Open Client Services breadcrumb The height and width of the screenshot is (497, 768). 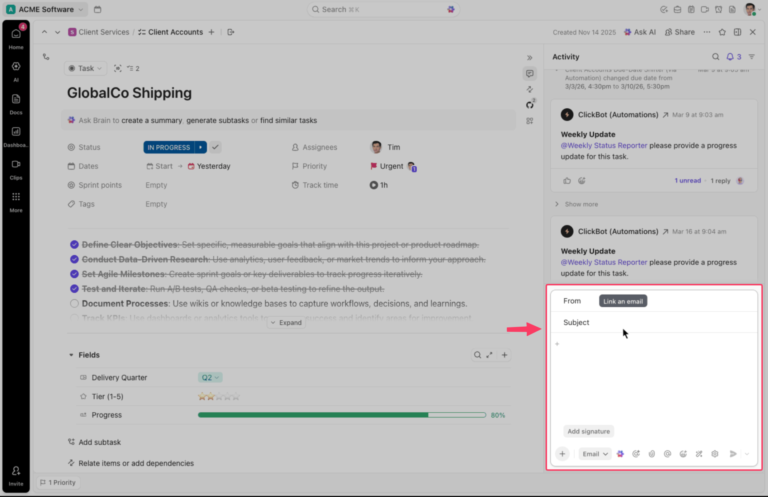point(99,32)
